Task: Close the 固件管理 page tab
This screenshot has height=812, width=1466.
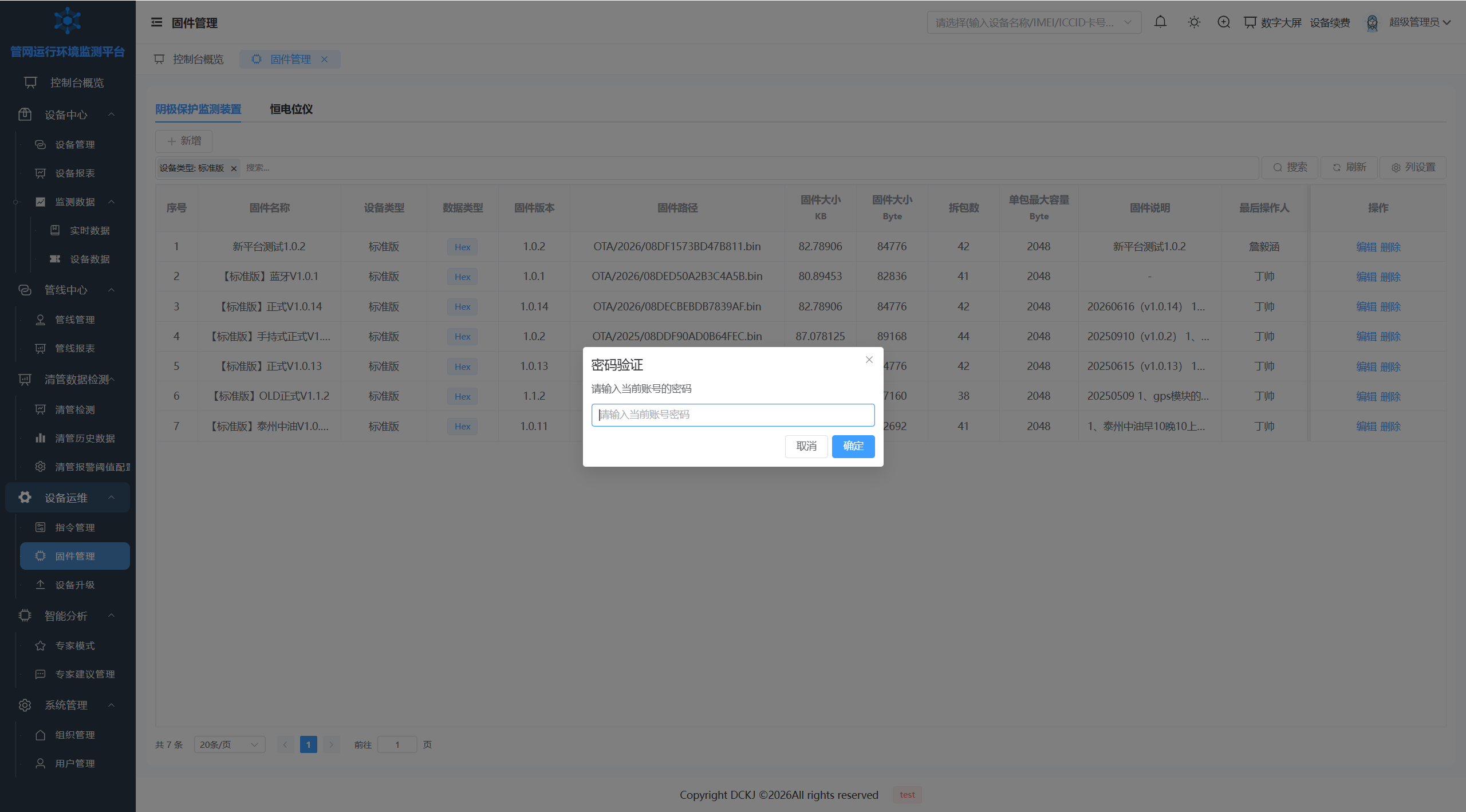Action: click(x=324, y=59)
